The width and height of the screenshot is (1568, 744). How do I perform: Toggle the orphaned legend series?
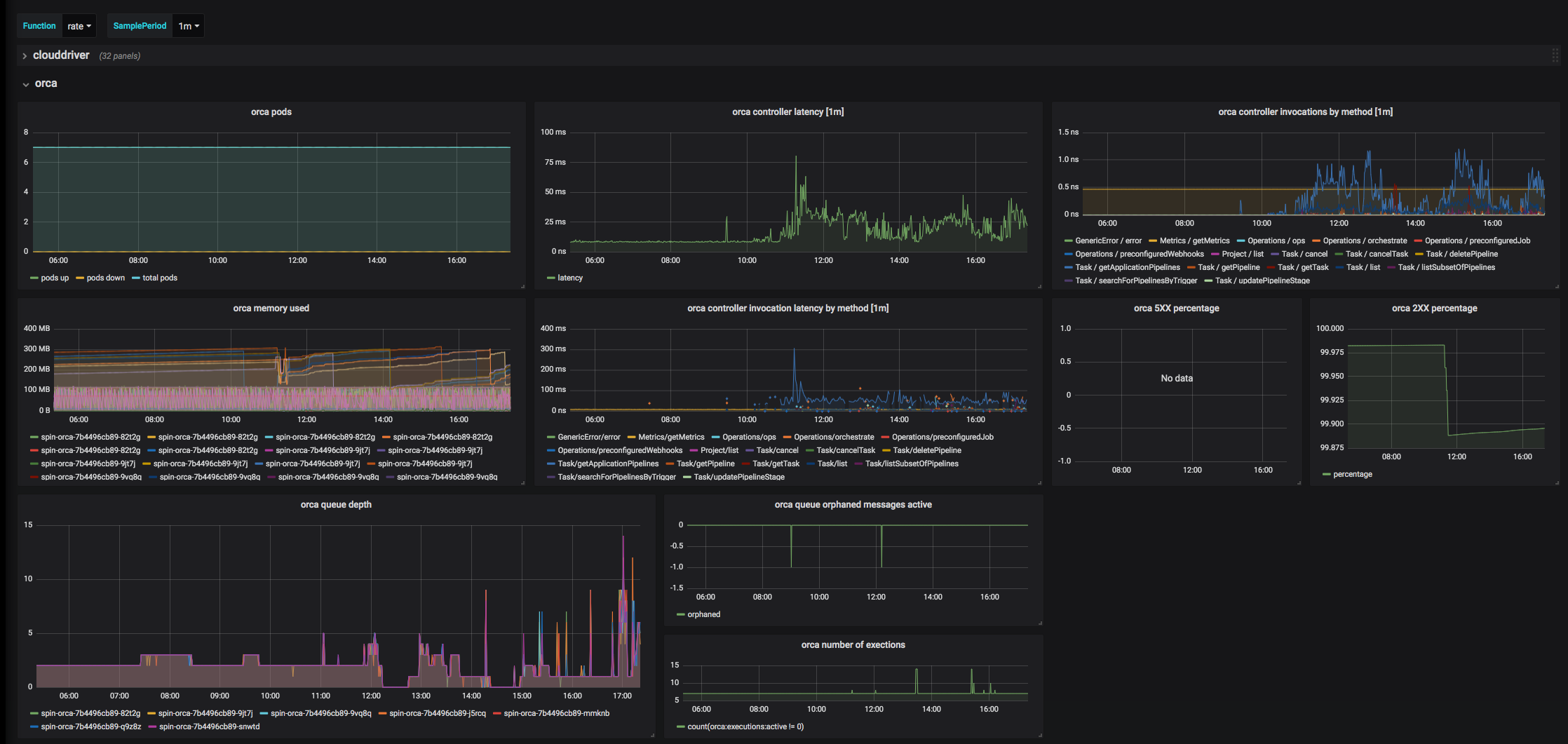[x=703, y=614]
